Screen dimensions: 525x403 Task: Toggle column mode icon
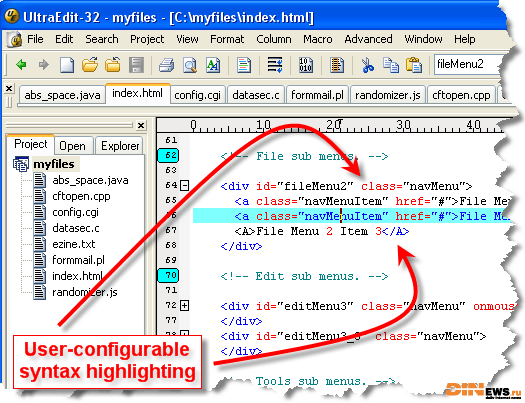pyautogui.click(x=336, y=65)
